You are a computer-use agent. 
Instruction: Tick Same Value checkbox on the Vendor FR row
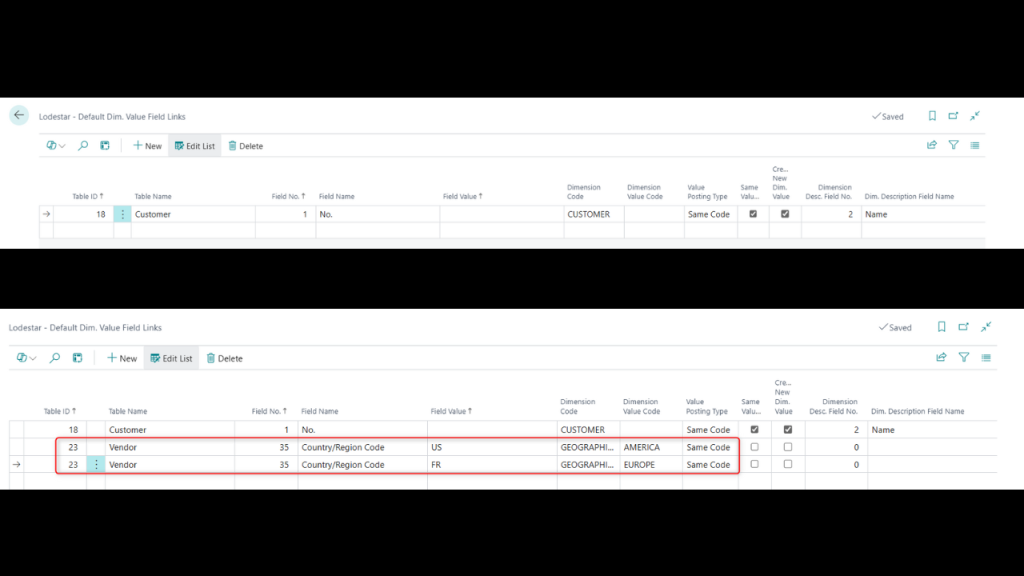point(754,464)
